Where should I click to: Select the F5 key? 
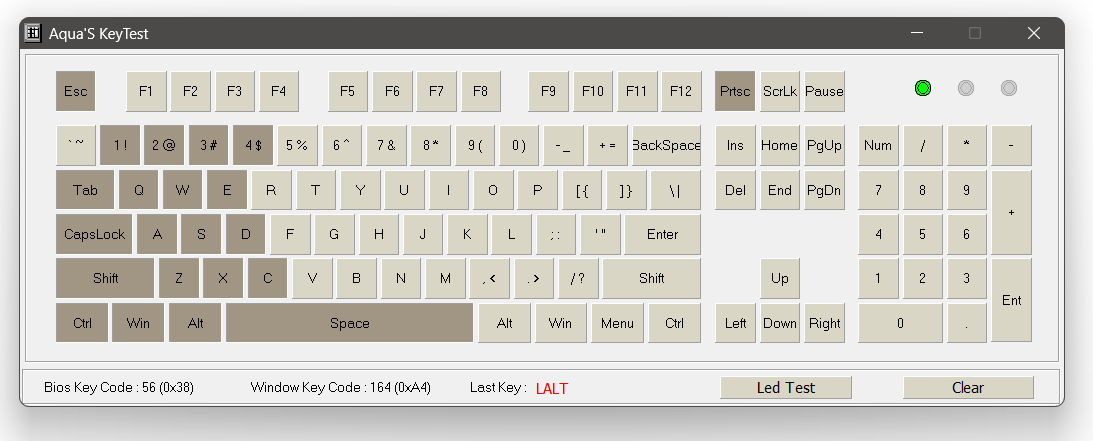[x=347, y=91]
